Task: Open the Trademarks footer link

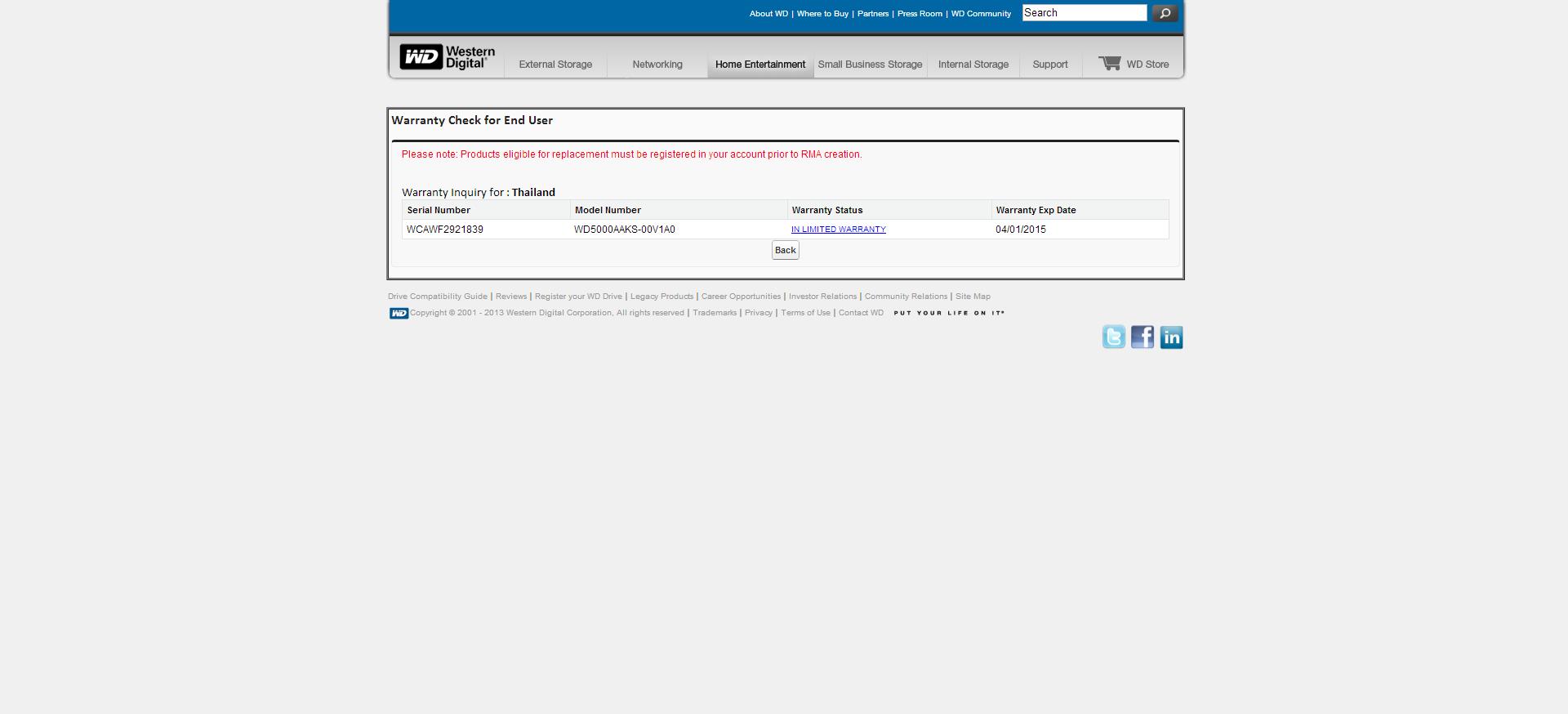Action: pos(715,313)
